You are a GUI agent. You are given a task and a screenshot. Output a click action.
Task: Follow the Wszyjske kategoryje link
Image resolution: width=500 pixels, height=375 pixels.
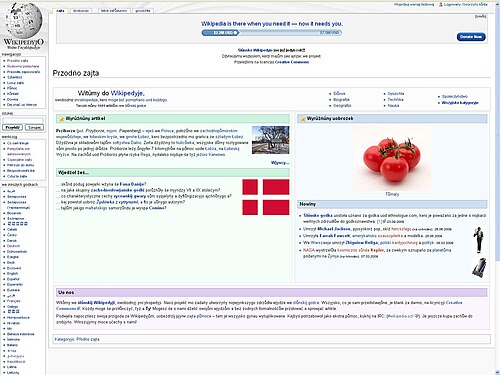(x=460, y=103)
